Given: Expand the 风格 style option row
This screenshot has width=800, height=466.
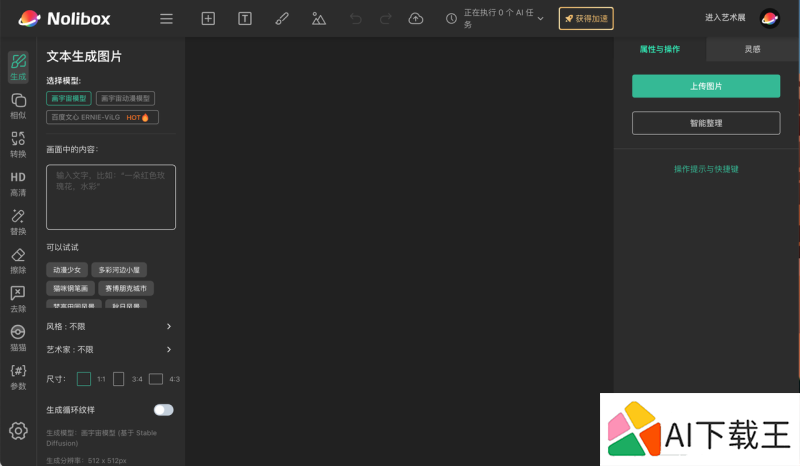Looking at the screenshot, I should pos(110,326).
